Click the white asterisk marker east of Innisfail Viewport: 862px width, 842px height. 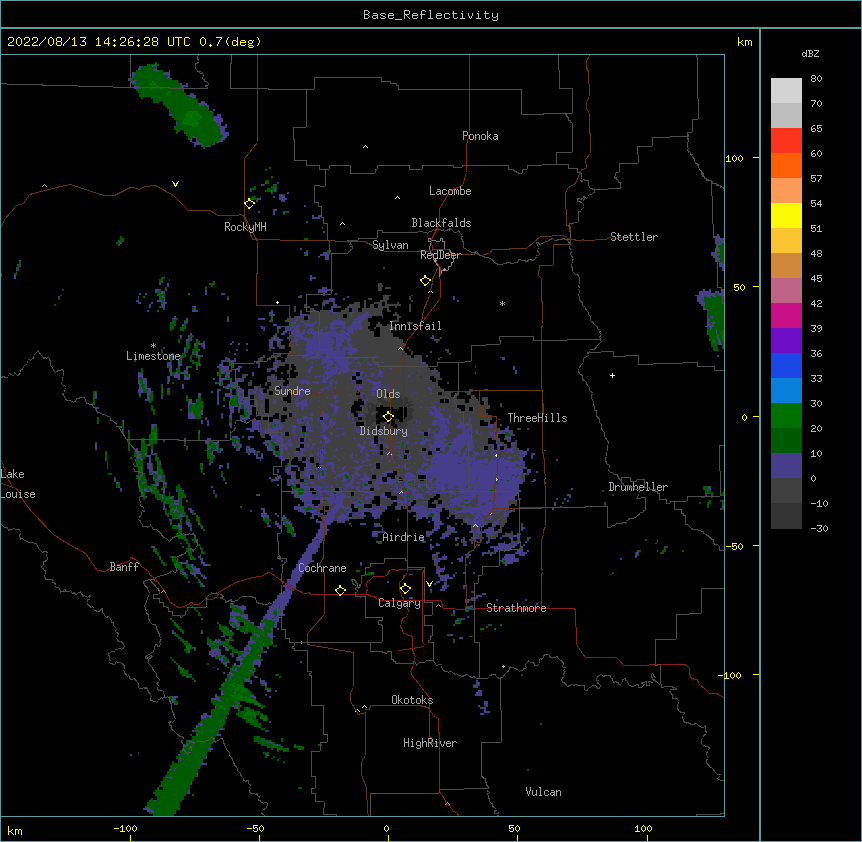pyautogui.click(x=502, y=303)
